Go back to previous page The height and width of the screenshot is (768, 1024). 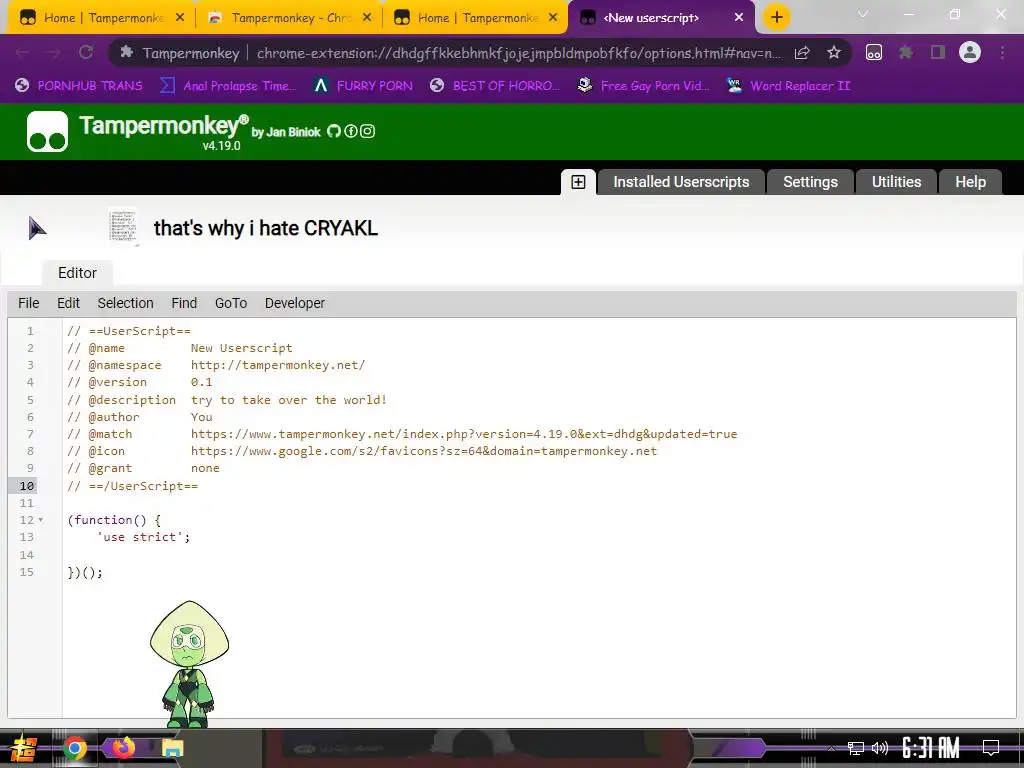[x=22, y=52]
